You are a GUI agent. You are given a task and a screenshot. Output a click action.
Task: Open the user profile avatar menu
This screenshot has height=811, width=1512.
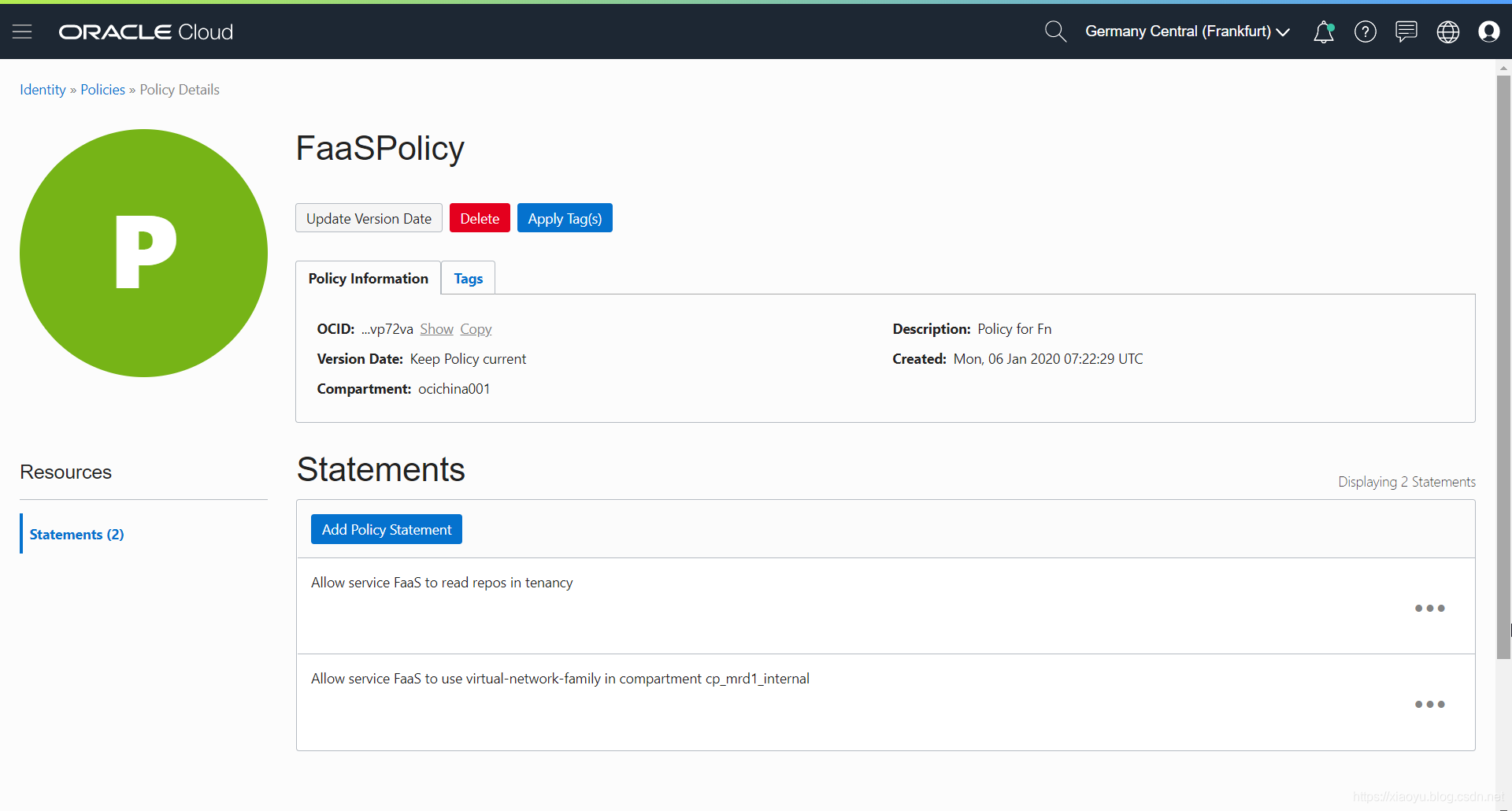coord(1489,31)
